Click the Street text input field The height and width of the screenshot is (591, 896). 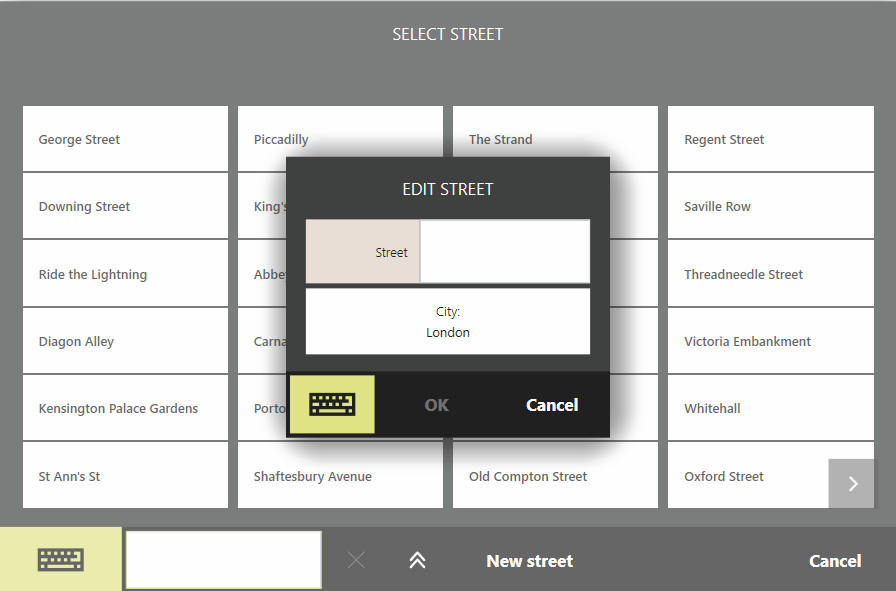[504, 252]
